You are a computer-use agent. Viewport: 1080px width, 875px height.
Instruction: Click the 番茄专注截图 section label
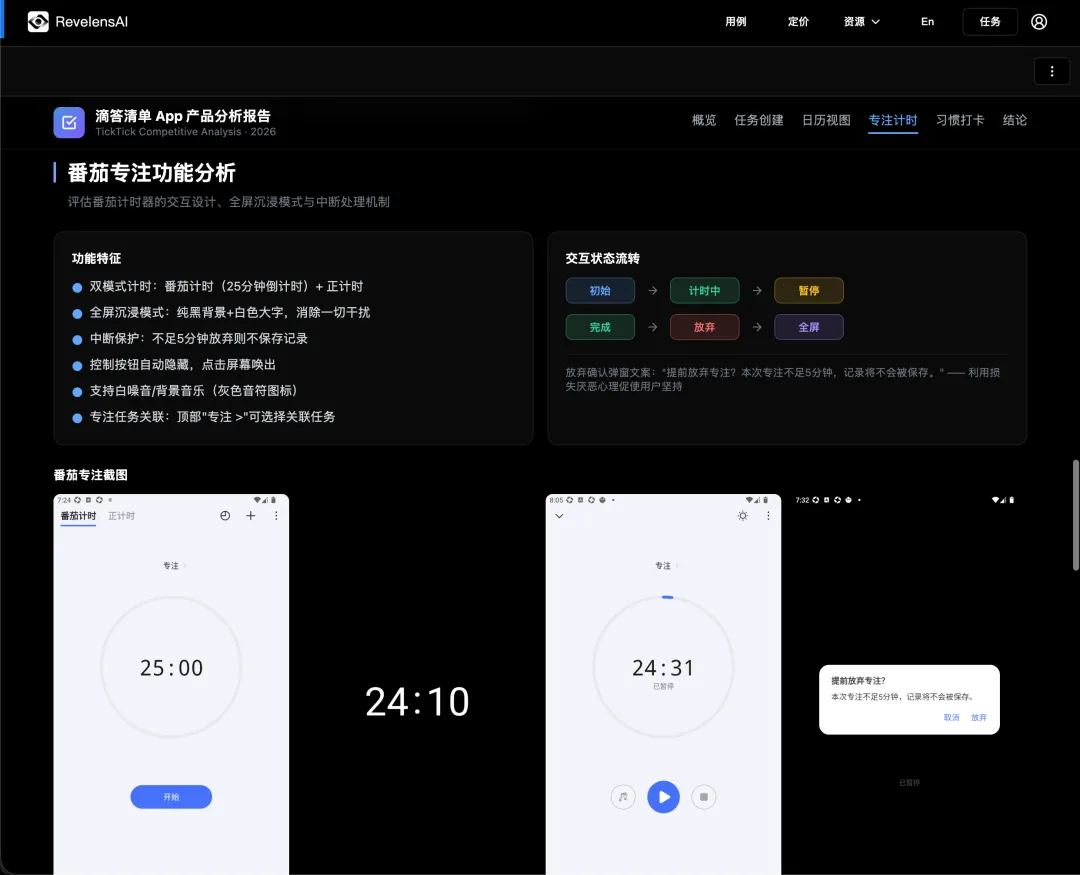[90, 475]
